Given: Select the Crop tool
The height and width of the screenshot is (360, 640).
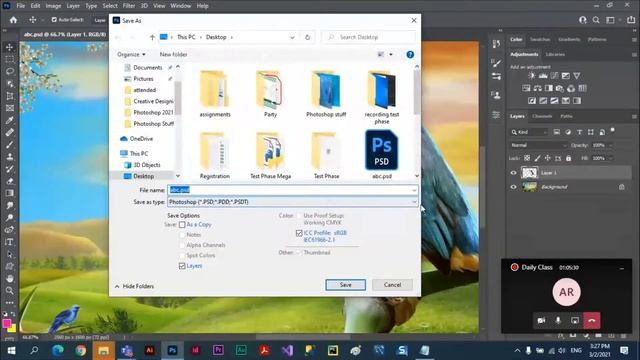Looking at the screenshot, I should coord(9,96).
